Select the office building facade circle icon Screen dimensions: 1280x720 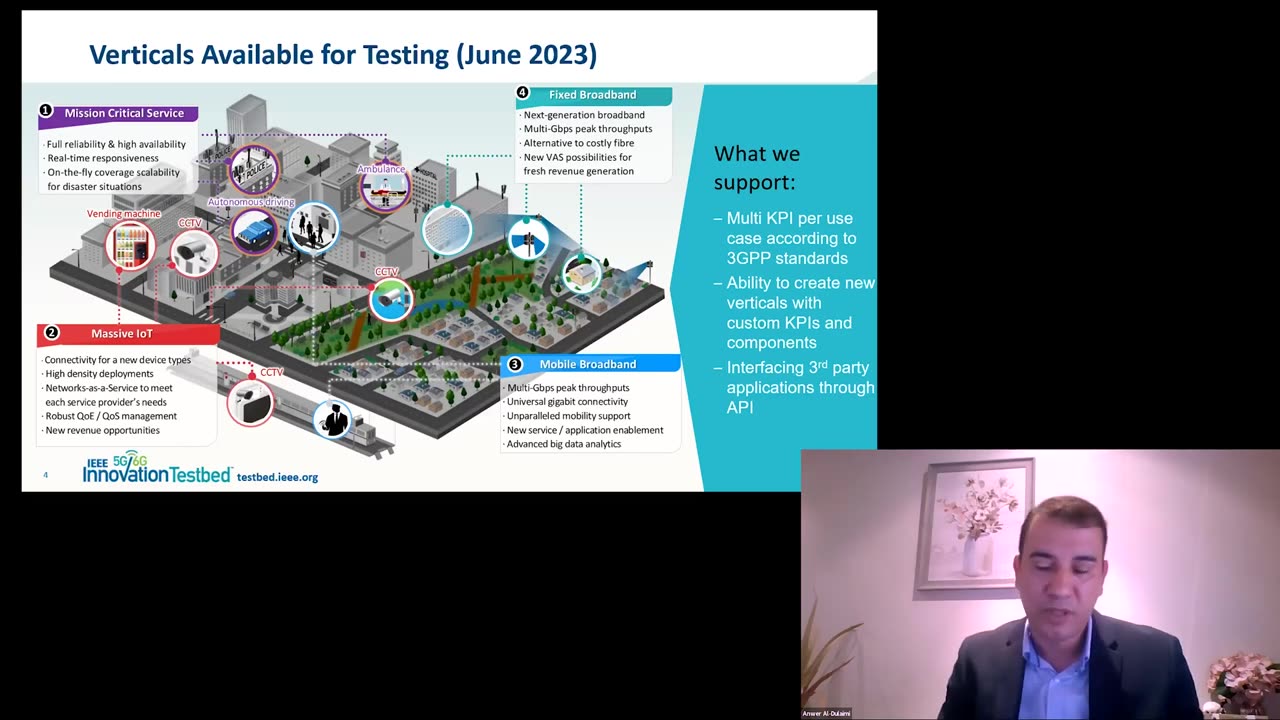[446, 229]
